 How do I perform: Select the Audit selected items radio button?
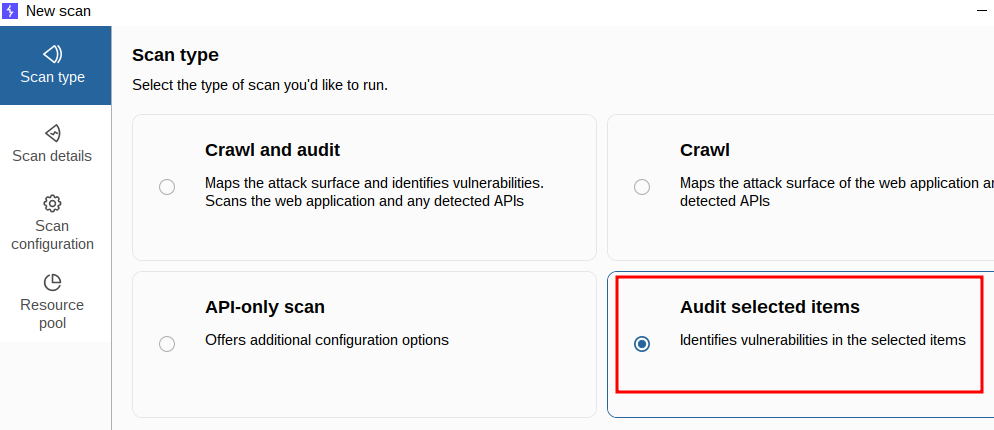coord(642,344)
